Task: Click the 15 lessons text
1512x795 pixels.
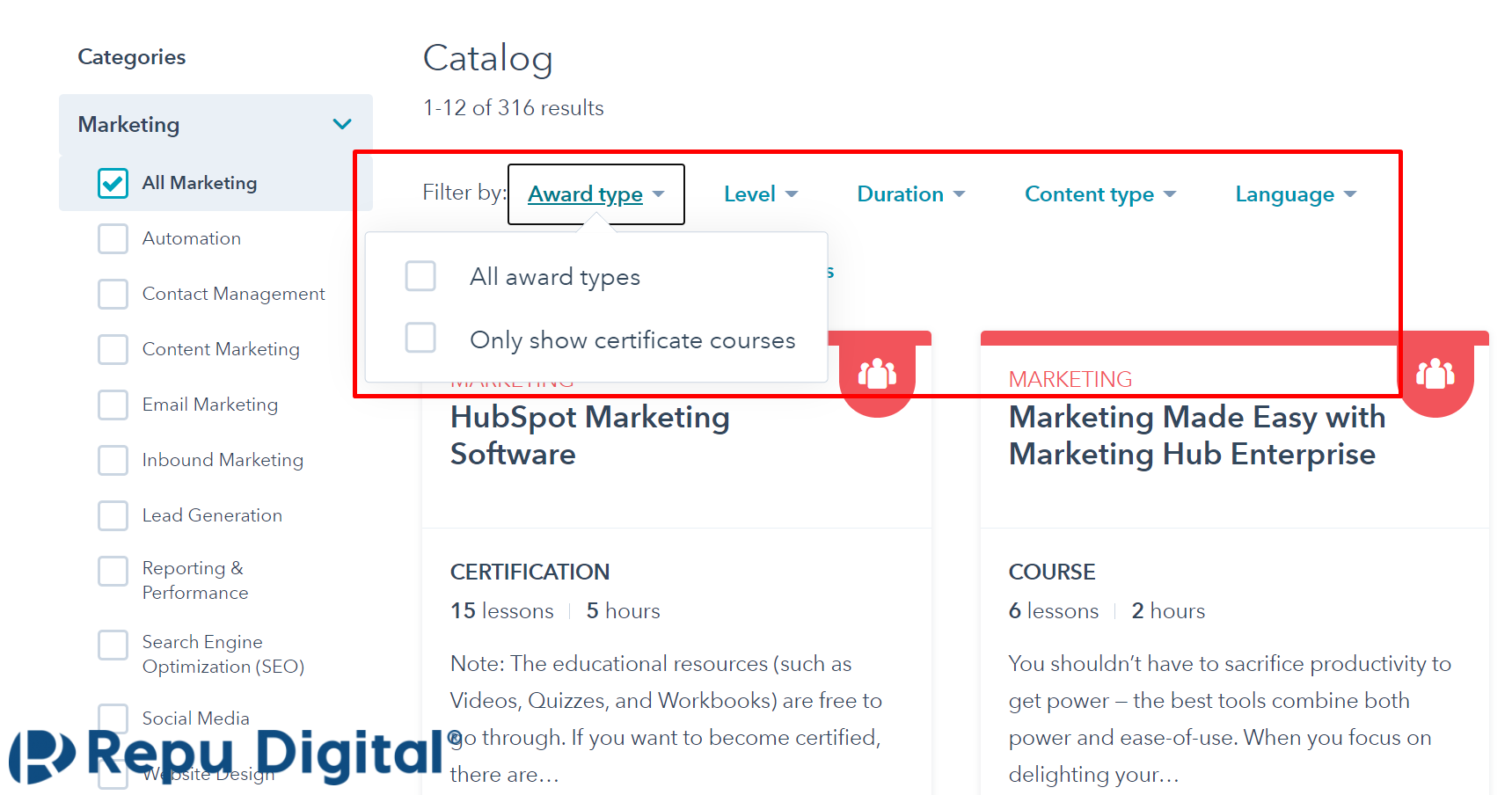Action: [502, 611]
